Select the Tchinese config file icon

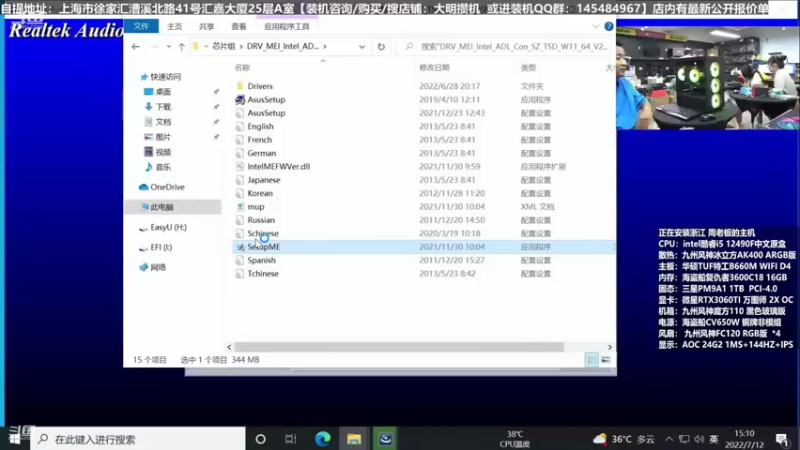pos(240,273)
